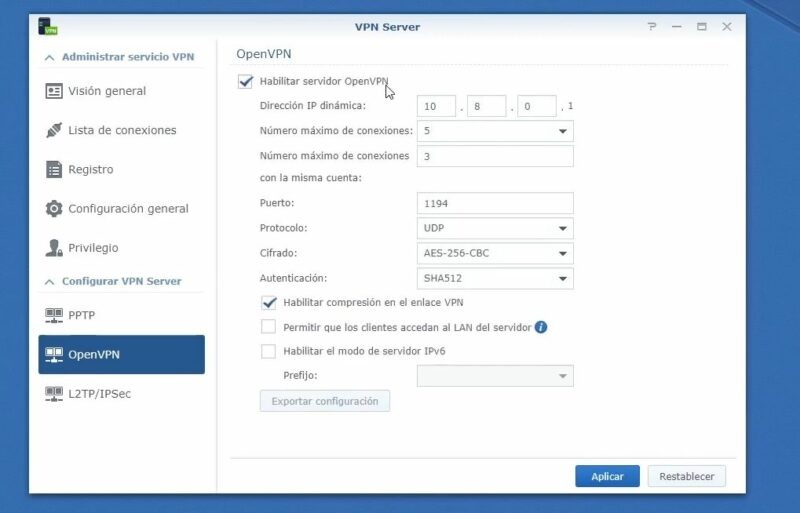Click the Registro document icon
This screenshot has height=513, width=800.
[x=54, y=169]
